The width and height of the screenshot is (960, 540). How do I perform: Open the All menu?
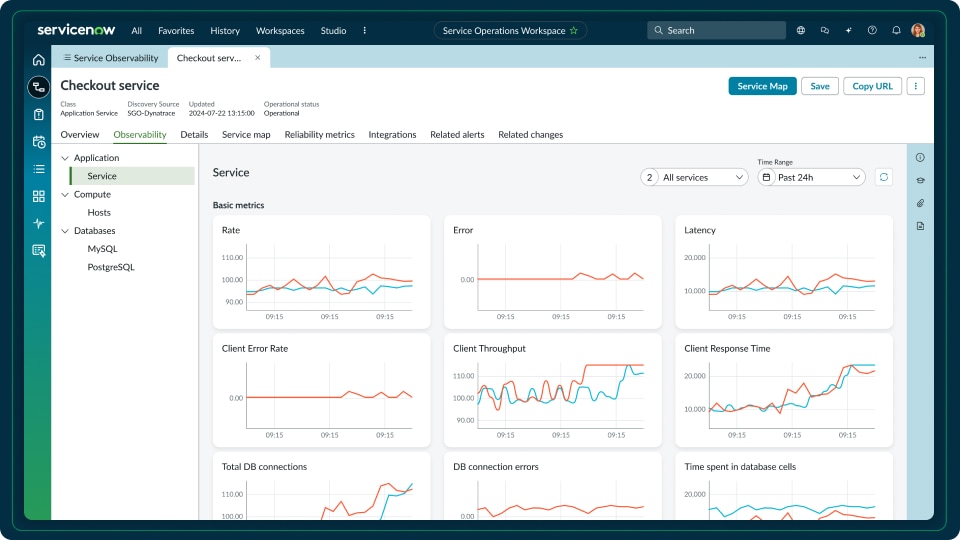pos(137,31)
